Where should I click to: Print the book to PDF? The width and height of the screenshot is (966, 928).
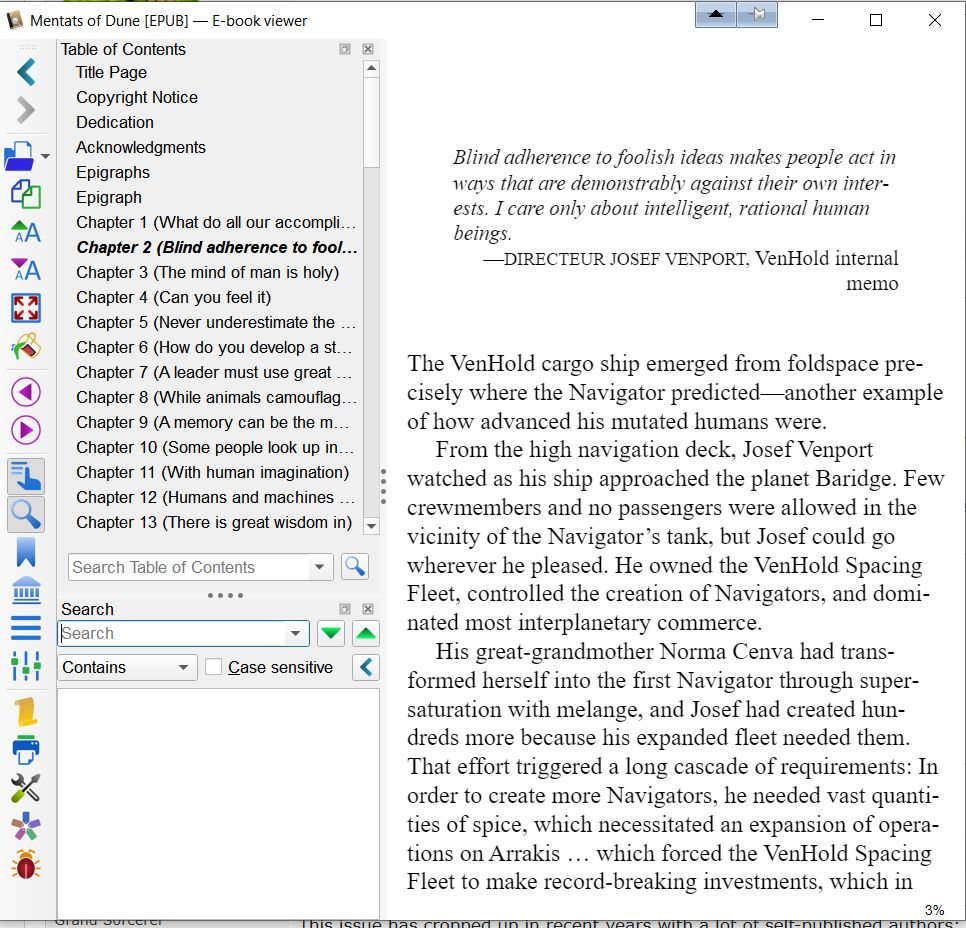(26, 750)
